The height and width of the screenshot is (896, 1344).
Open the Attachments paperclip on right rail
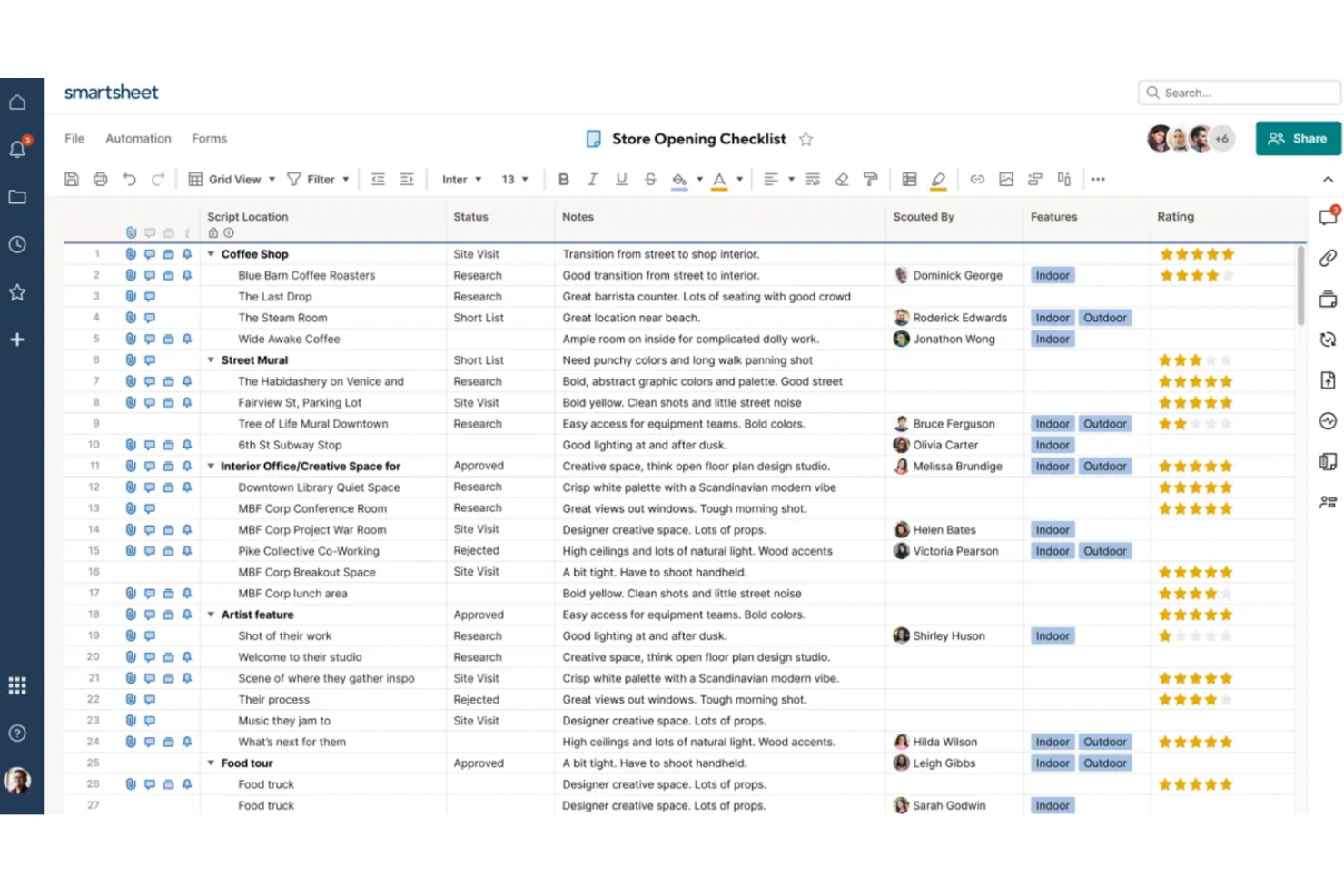tap(1329, 258)
